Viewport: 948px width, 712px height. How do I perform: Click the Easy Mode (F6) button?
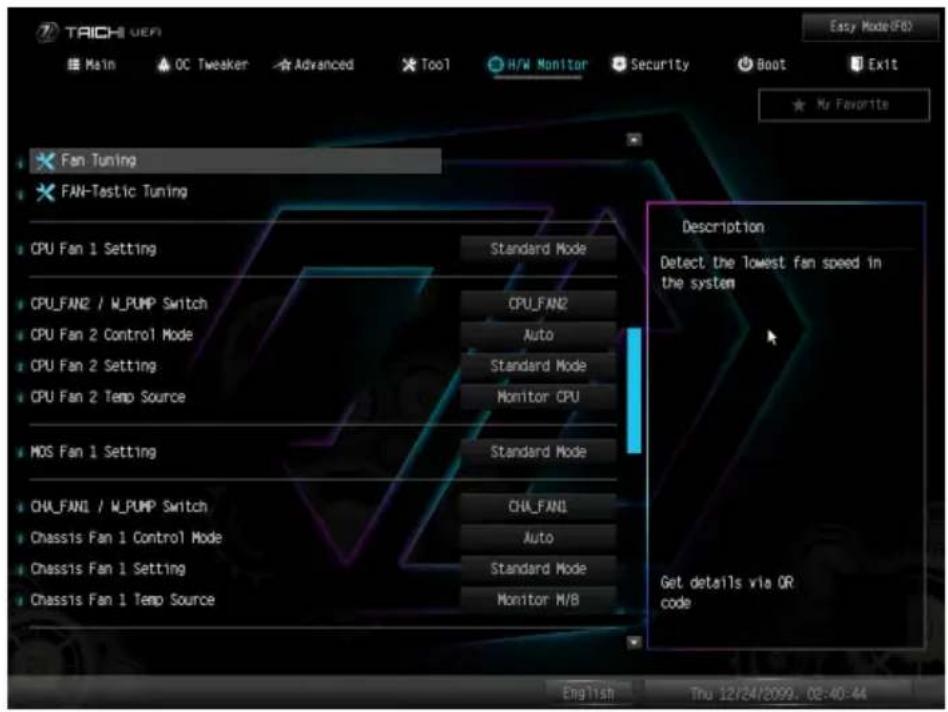(870, 27)
